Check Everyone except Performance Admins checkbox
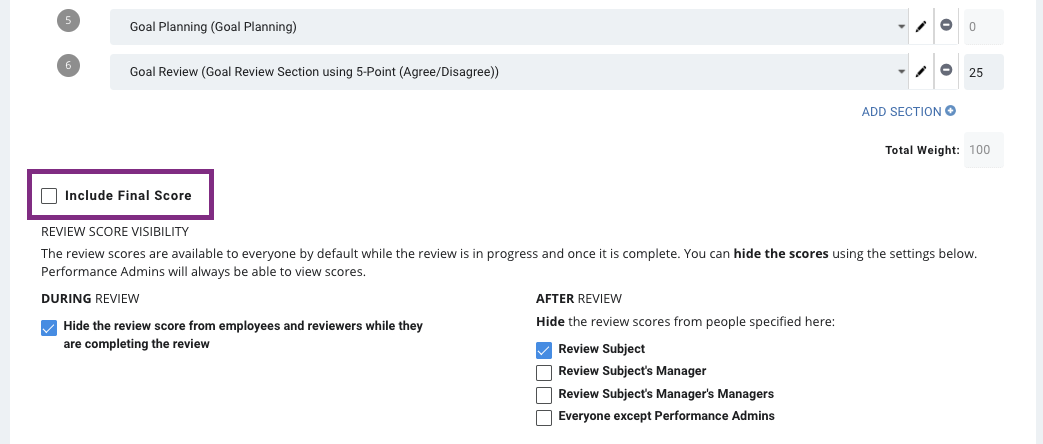This screenshot has height=444, width=1043. (x=544, y=417)
